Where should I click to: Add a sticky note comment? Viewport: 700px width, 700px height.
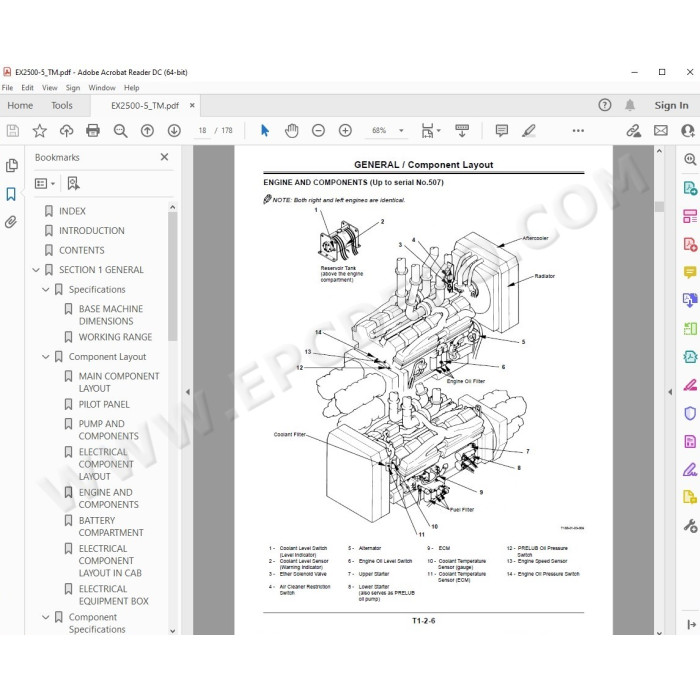click(502, 131)
